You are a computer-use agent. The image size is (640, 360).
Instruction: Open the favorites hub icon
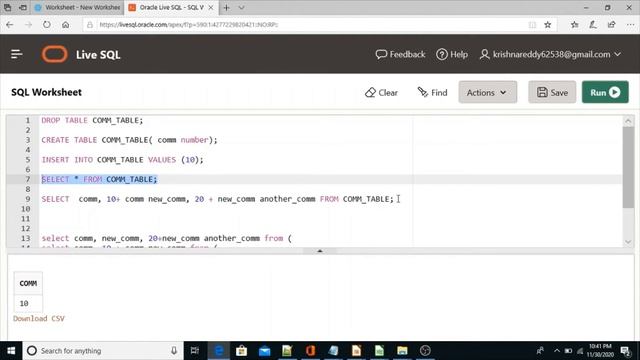[x=575, y=24]
